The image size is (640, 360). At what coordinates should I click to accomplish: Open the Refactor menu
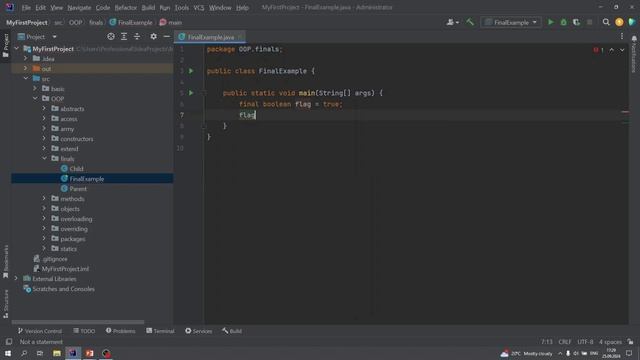click(126, 8)
